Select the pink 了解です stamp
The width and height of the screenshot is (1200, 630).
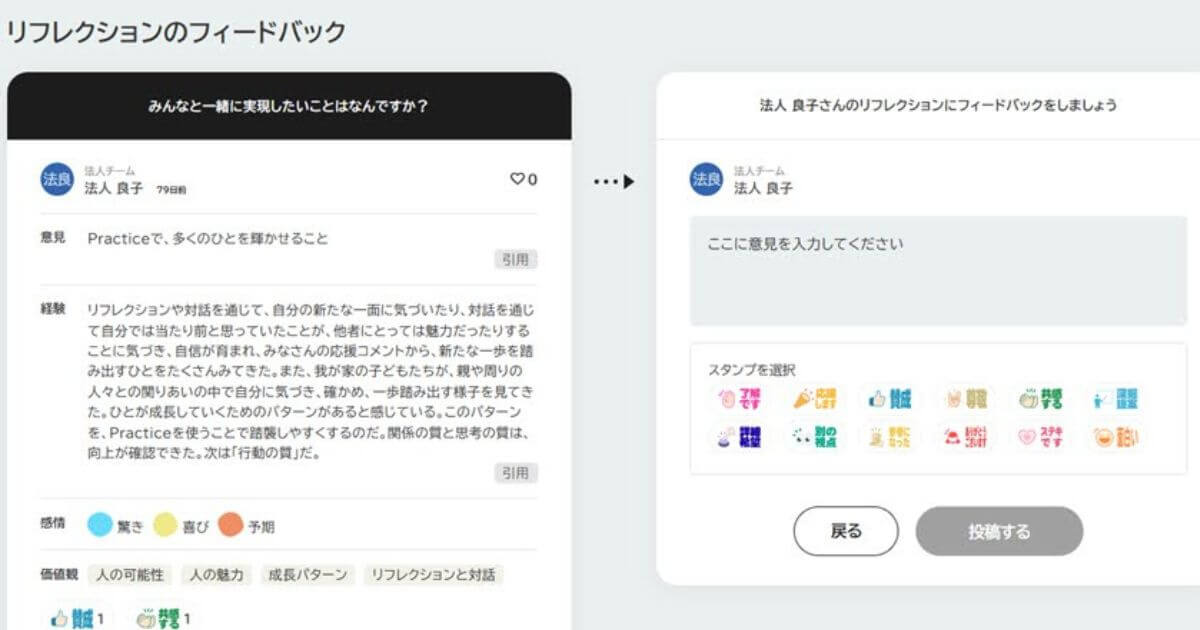coord(740,399)
